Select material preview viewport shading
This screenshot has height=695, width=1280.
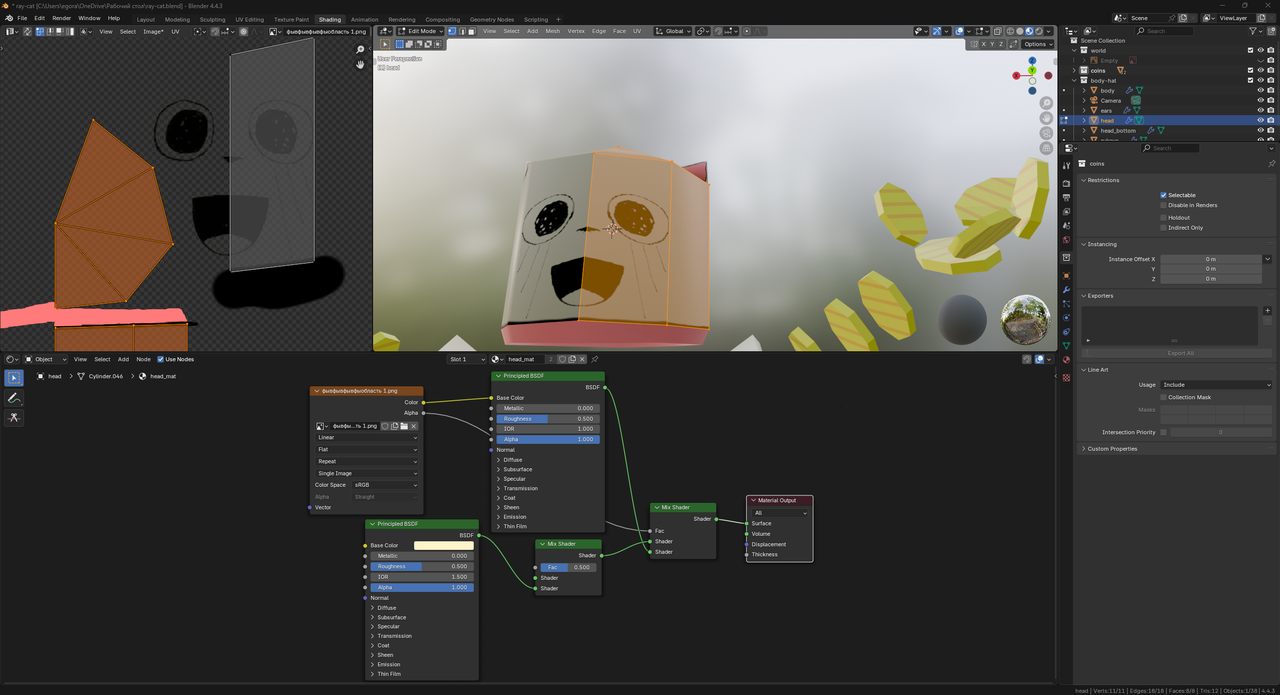click(x=1030, y=31)
